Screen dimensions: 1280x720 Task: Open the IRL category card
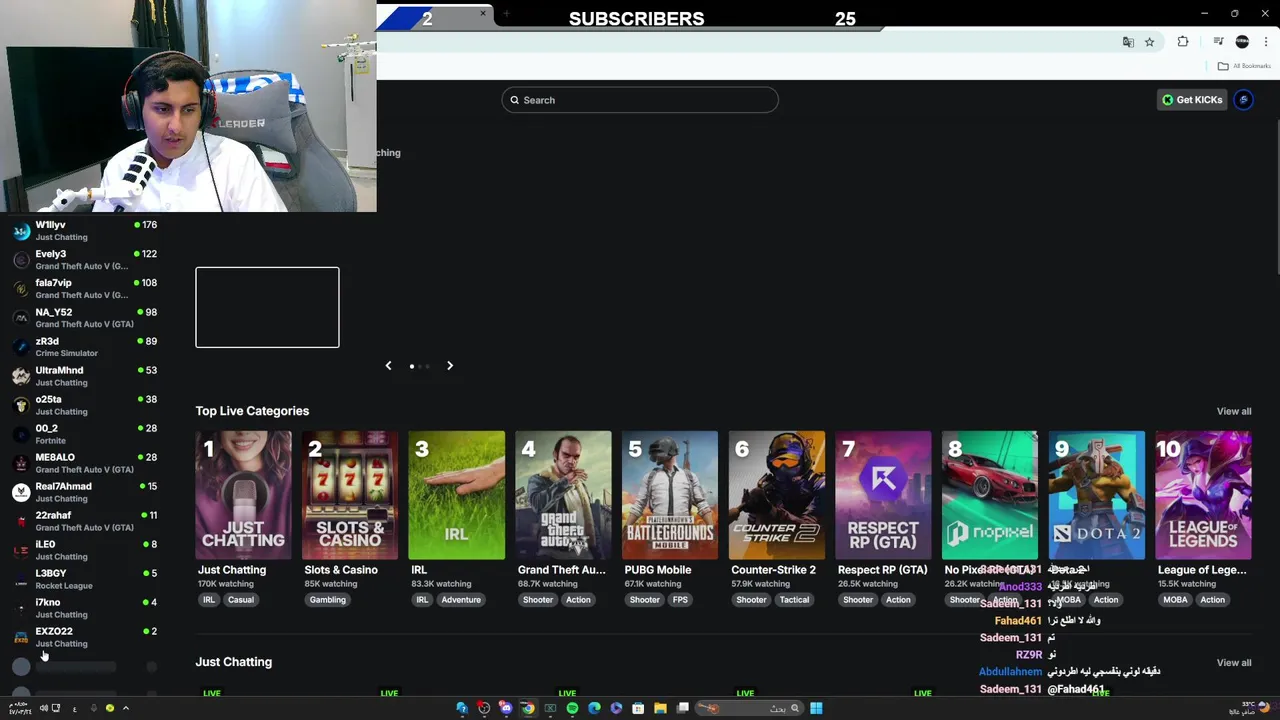coord(457,495)
